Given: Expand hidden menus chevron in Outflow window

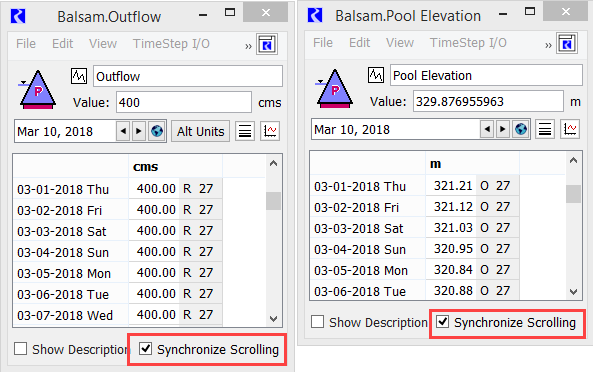Looking at the screenshot, I should click(x=248, y=46).
